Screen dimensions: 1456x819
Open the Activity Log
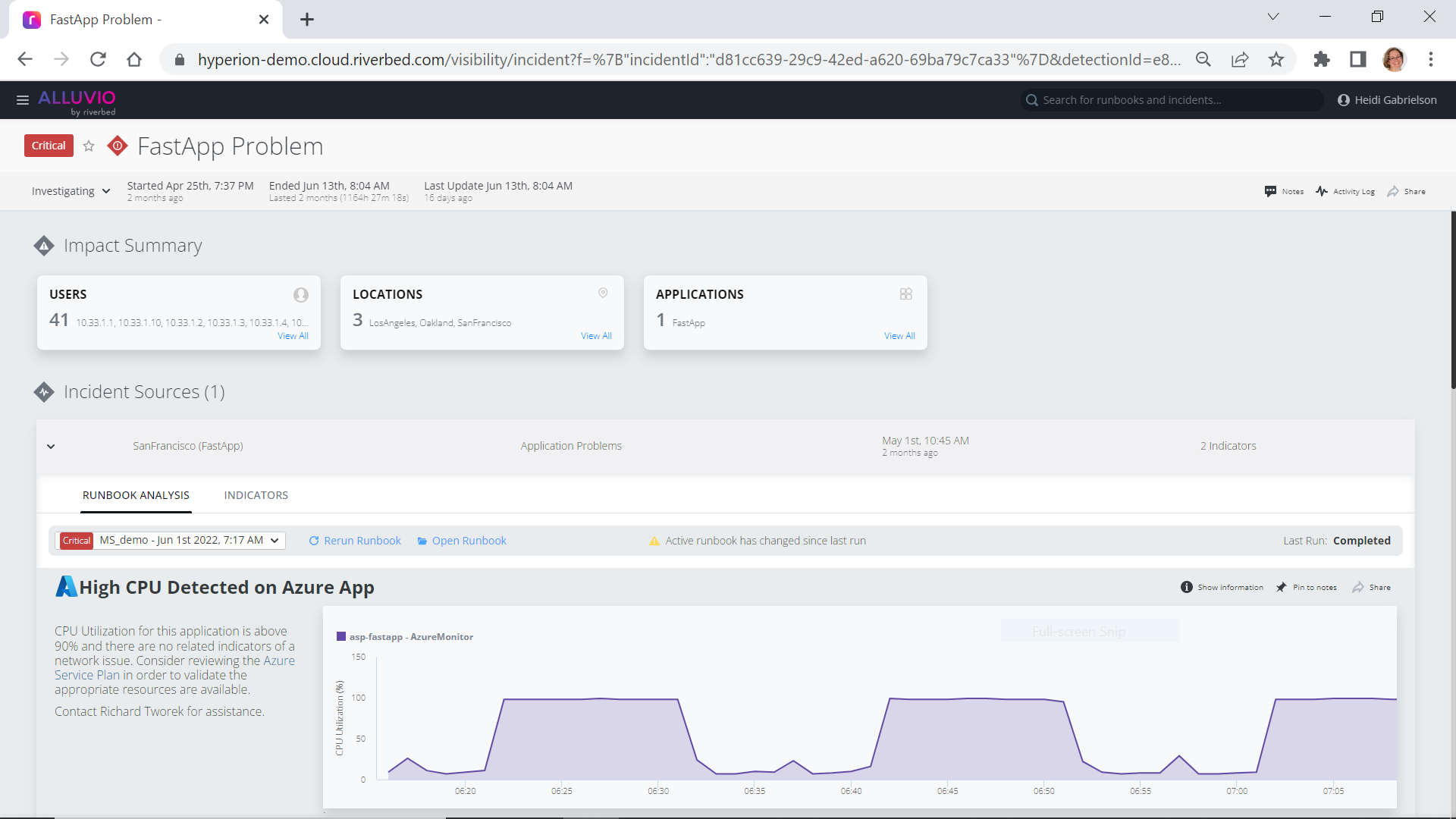pyautogui.click(x=1345, y=192)
